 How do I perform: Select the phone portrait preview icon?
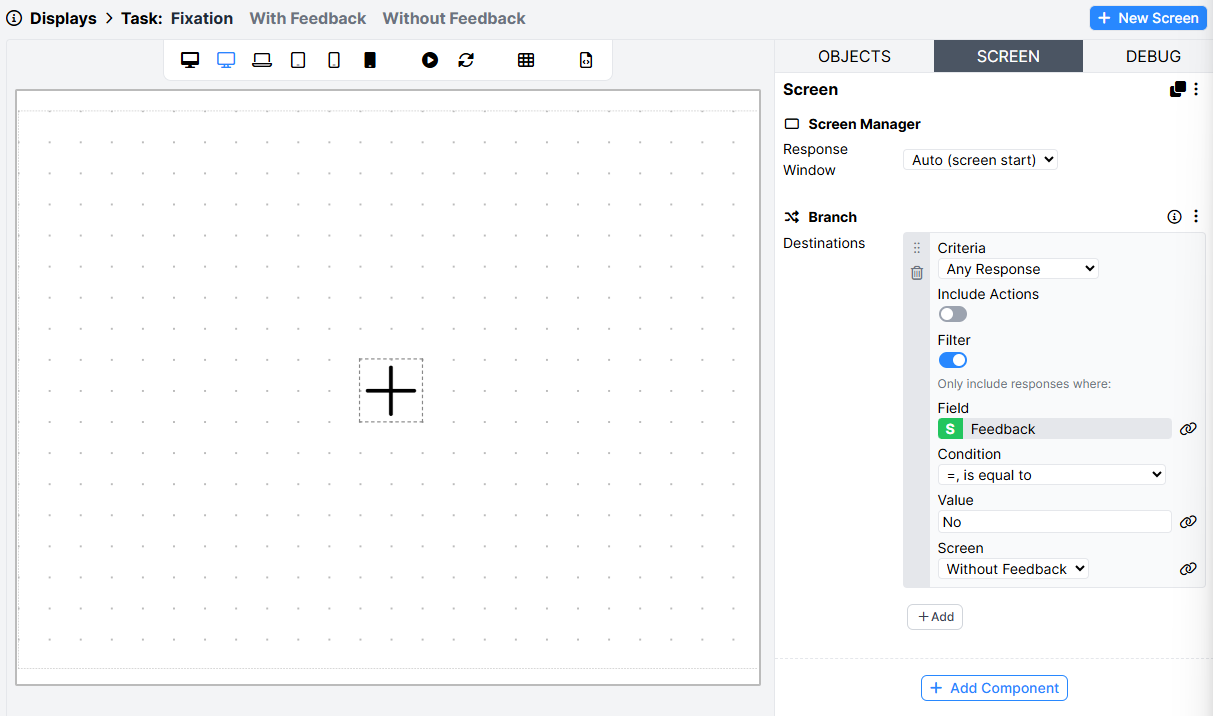[333, 59]
